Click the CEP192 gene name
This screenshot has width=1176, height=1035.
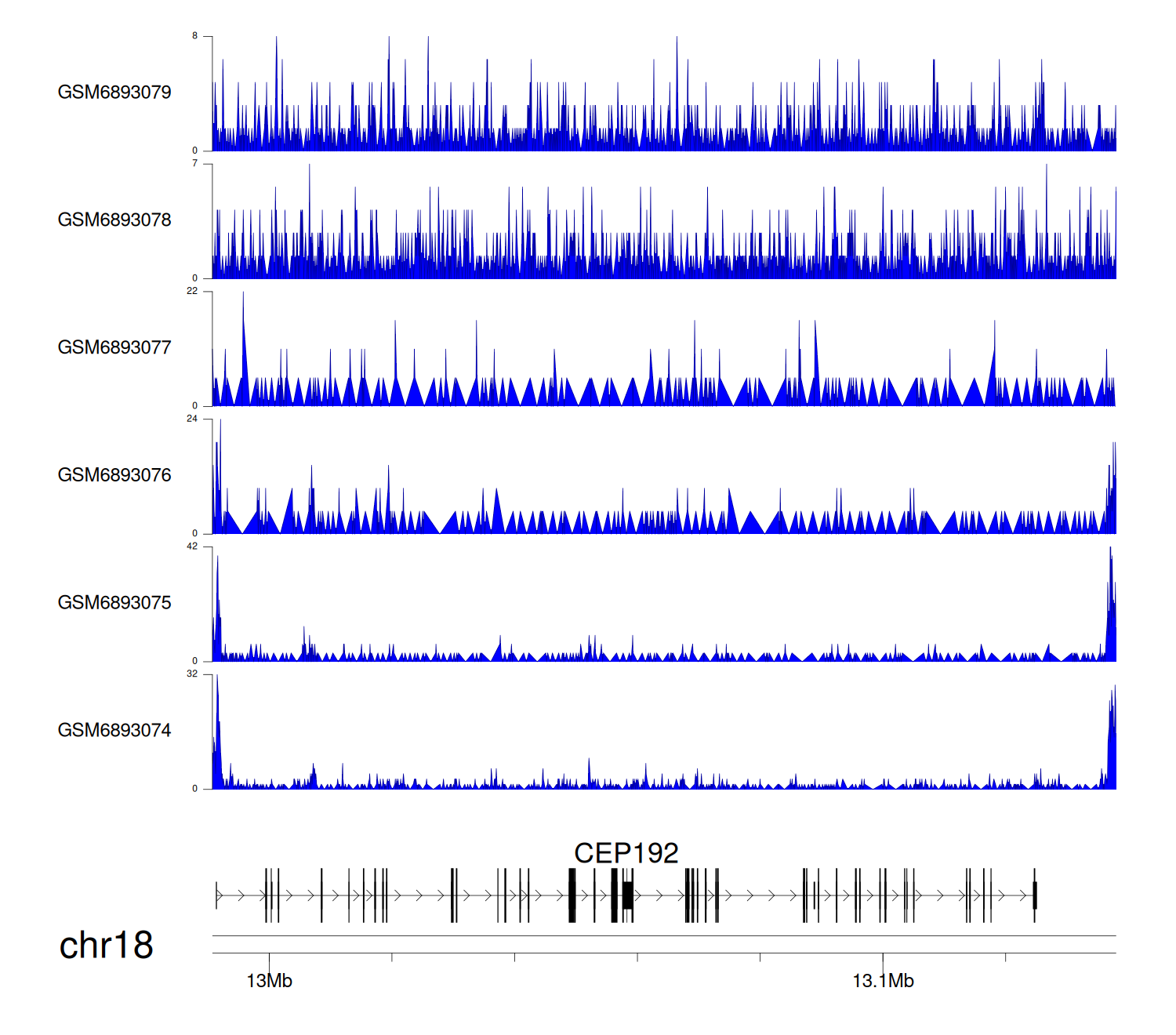[x=626, y=853]
